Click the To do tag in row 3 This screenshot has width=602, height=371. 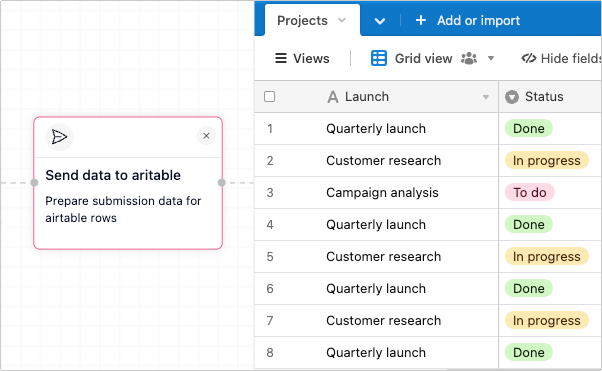click(530, 192)
